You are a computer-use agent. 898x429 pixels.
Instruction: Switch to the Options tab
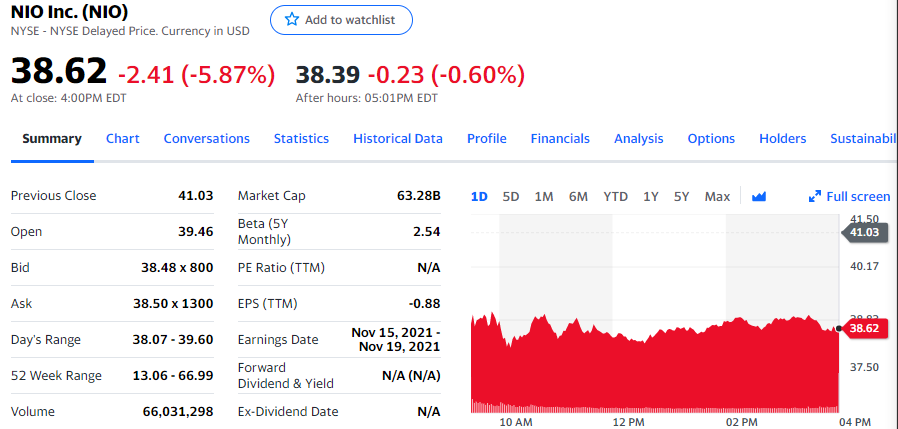click(x=711, y=138)
